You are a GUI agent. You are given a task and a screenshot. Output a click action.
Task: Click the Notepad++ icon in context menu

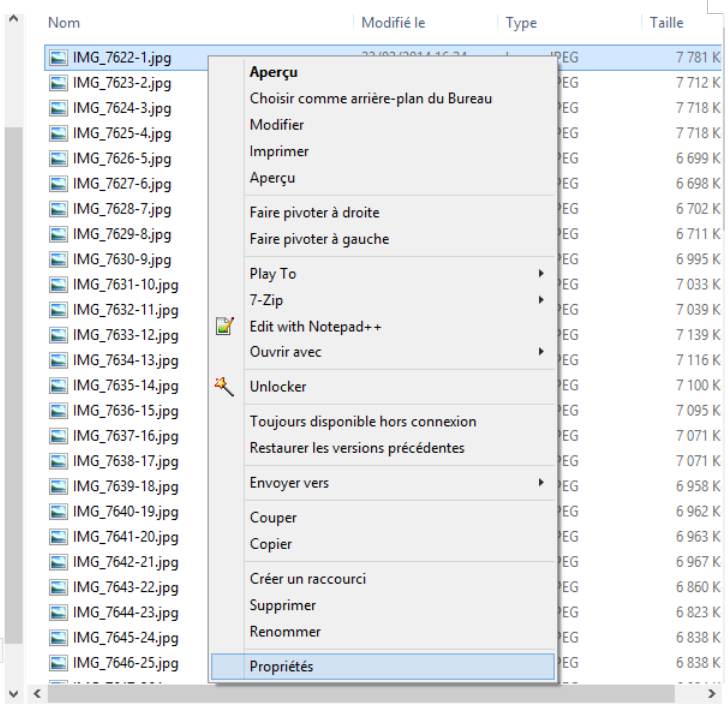(x=226, y=326)
